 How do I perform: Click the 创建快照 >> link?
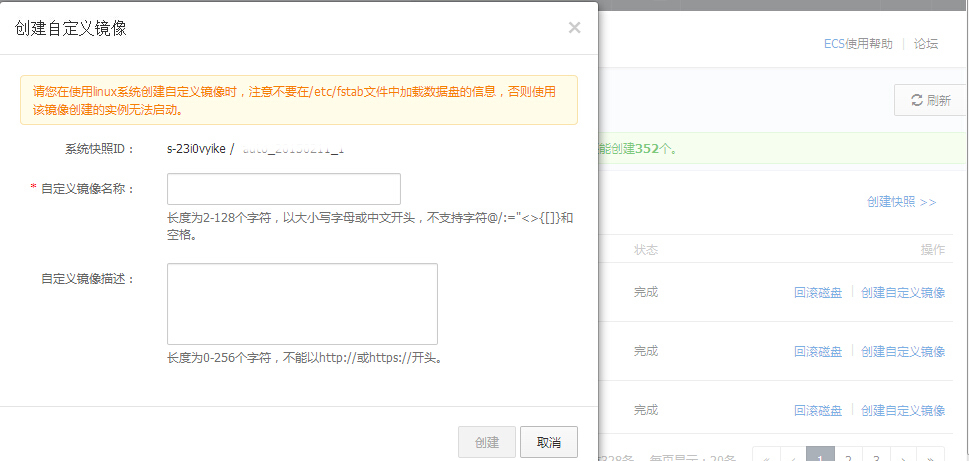coord(901,202)
